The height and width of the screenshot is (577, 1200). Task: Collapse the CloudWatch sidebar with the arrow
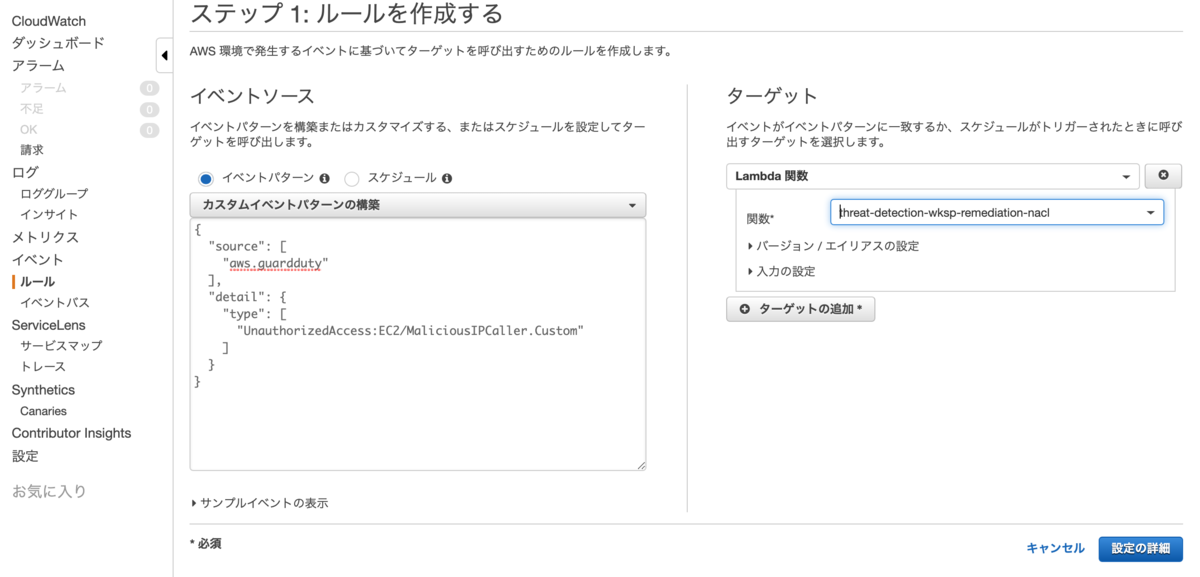[166, 55]
